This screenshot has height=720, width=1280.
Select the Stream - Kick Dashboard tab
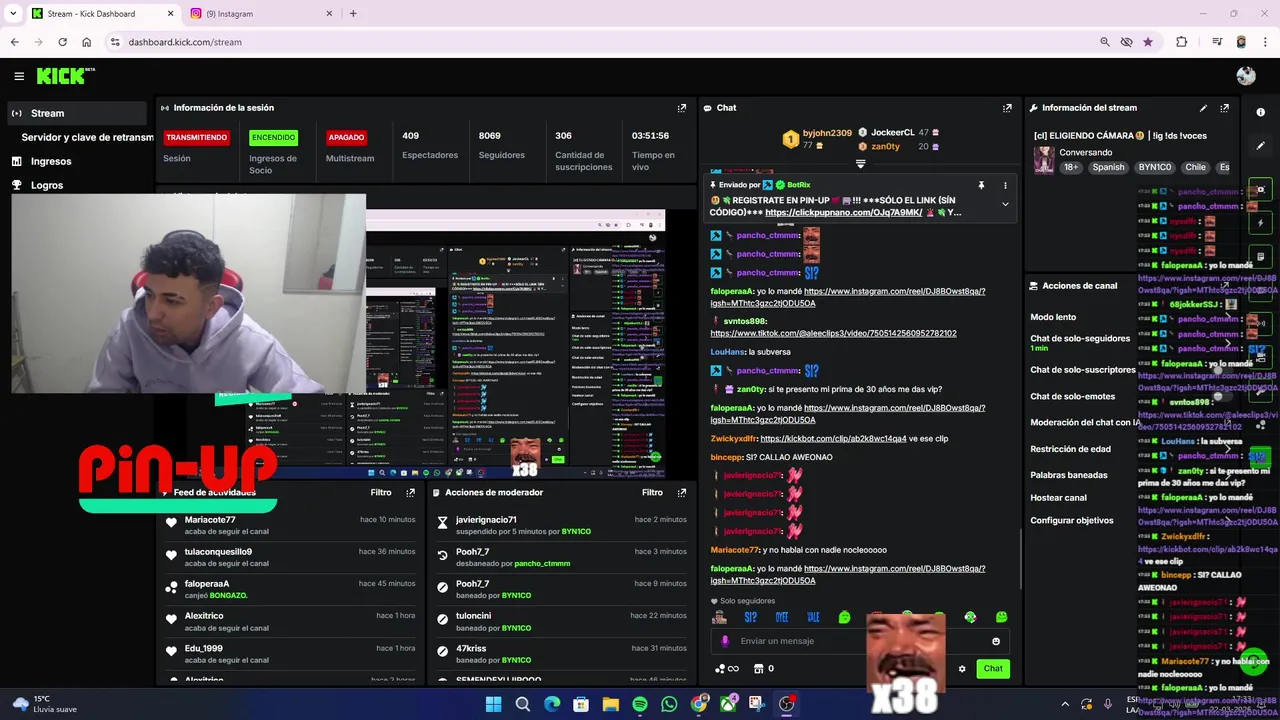[x=100, y=14]
